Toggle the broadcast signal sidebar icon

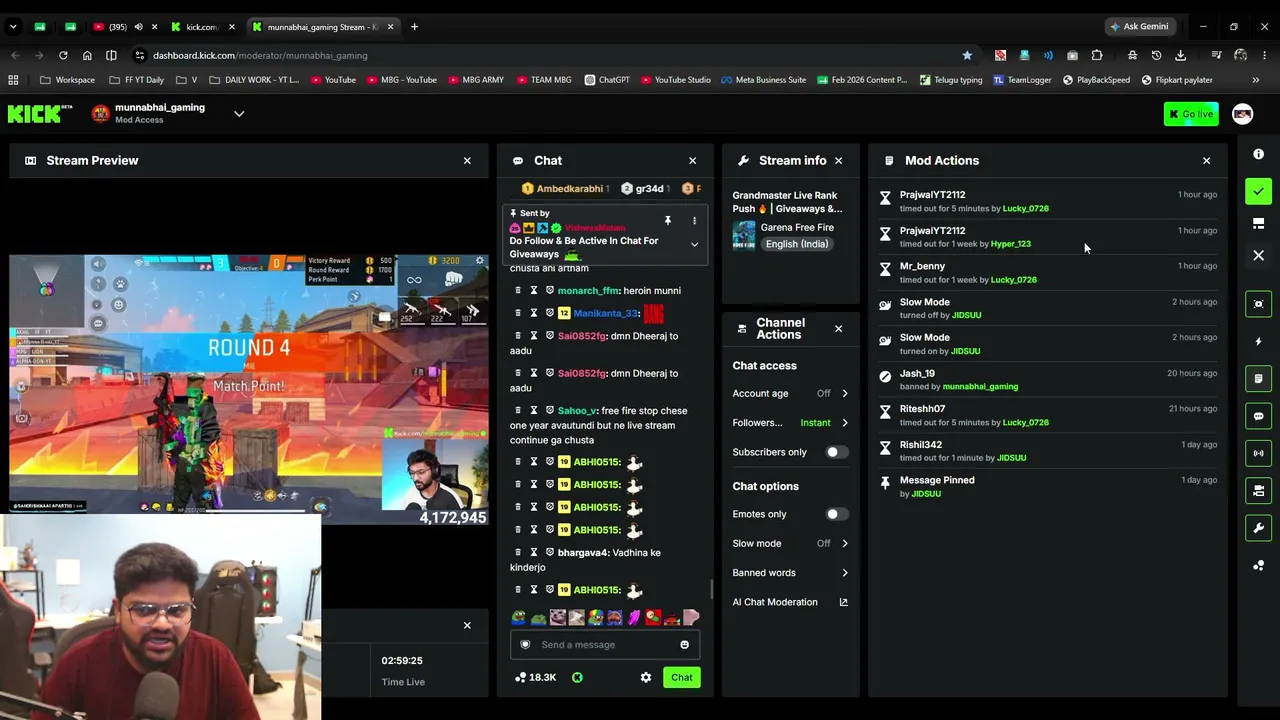[1258, 453]
